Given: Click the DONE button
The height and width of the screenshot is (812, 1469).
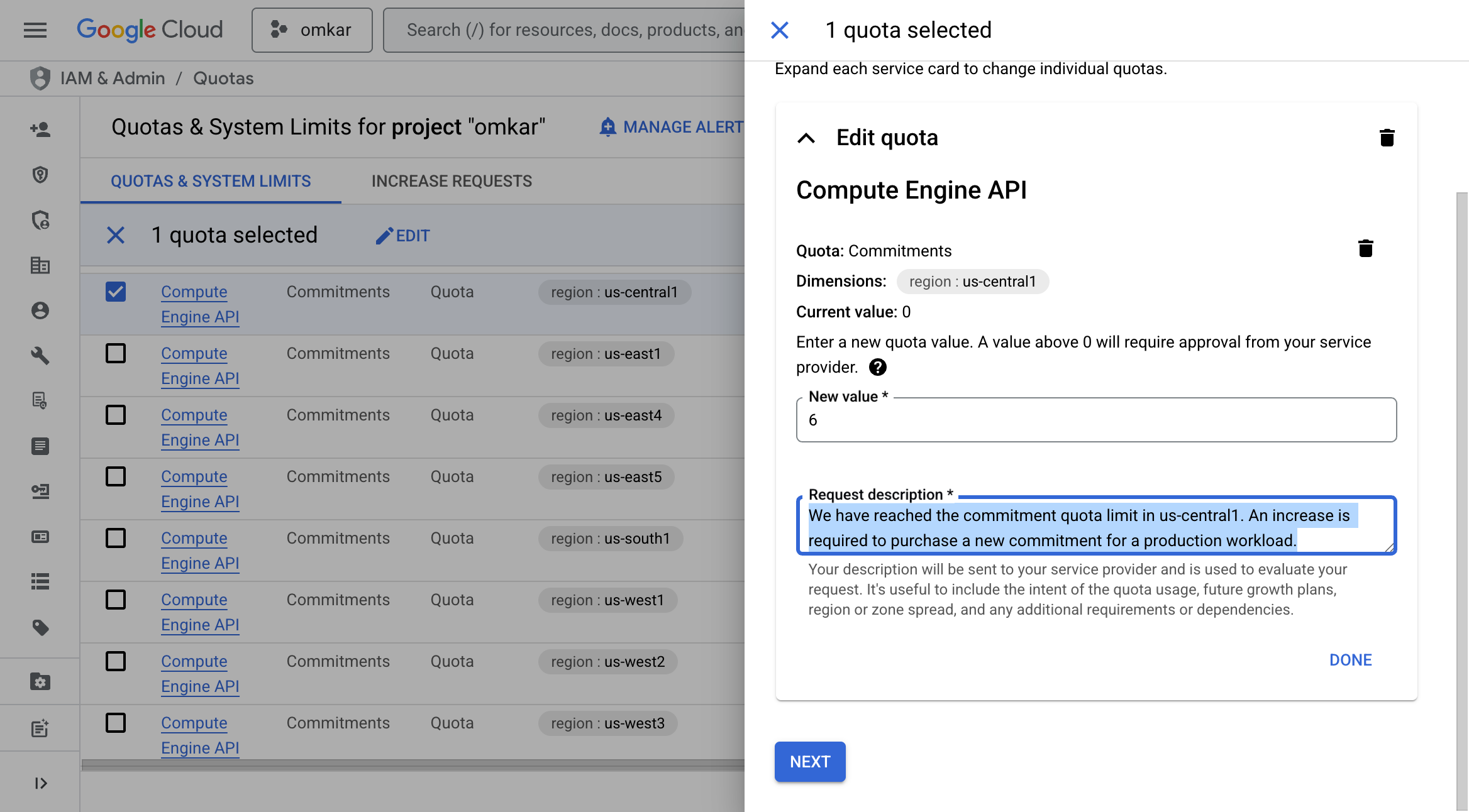Looking at the screenshot, I should coord(1350,660).
